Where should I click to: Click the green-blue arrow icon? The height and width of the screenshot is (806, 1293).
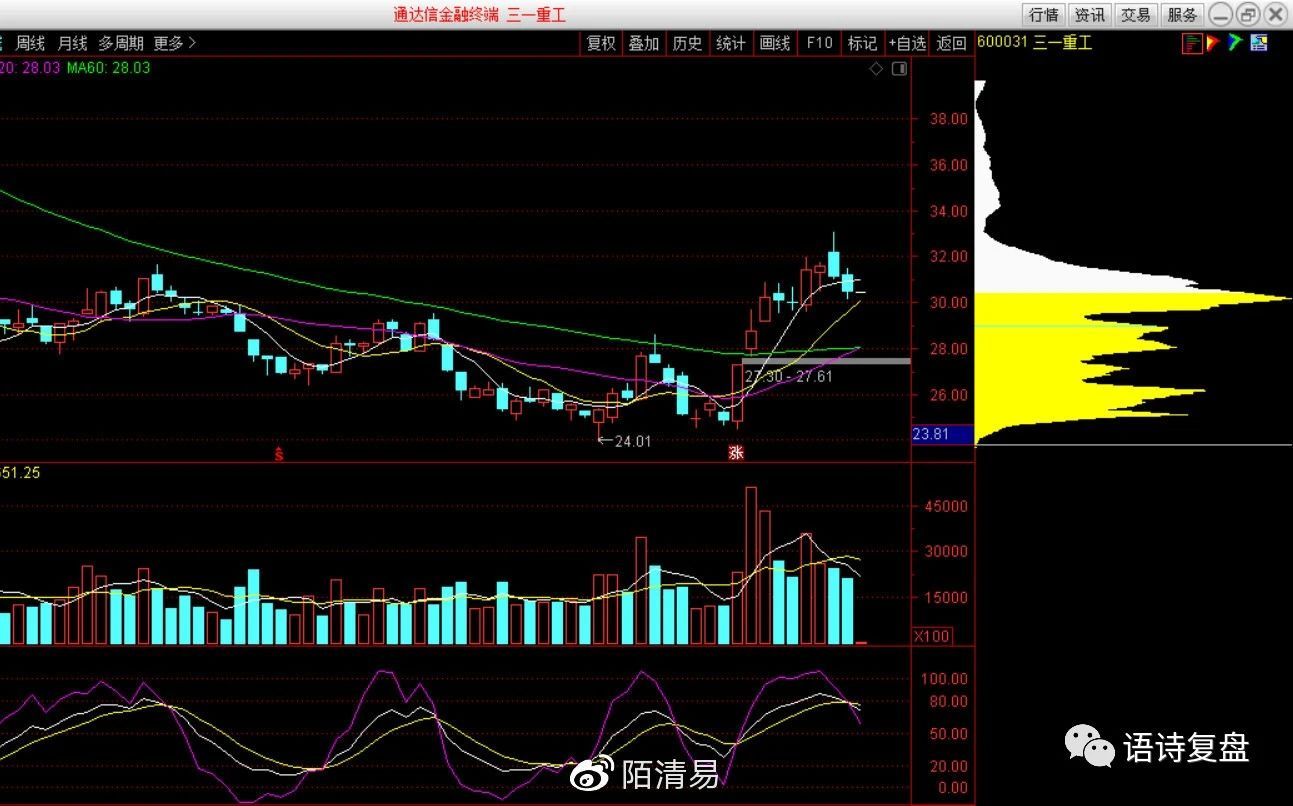click(1236, 43)
